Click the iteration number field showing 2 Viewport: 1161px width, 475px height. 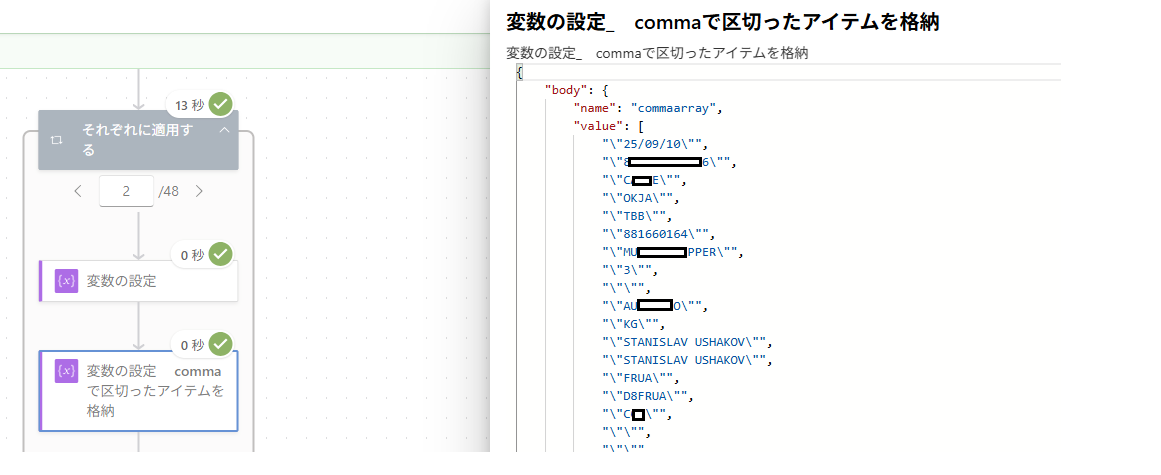pyautogui.click(x=126, y=191)
